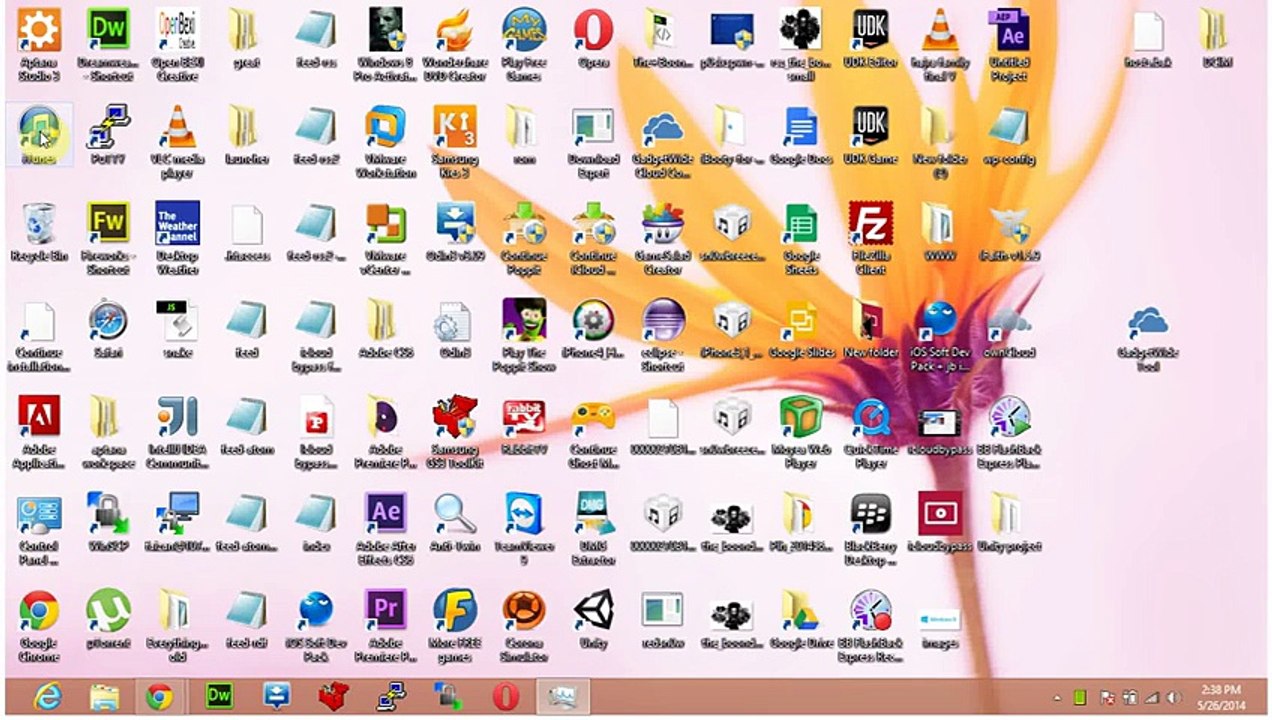This screenshot has width=1272, height=720.
Task: Open Dreamweaver from the taskbar
Action: coord(219,696)
